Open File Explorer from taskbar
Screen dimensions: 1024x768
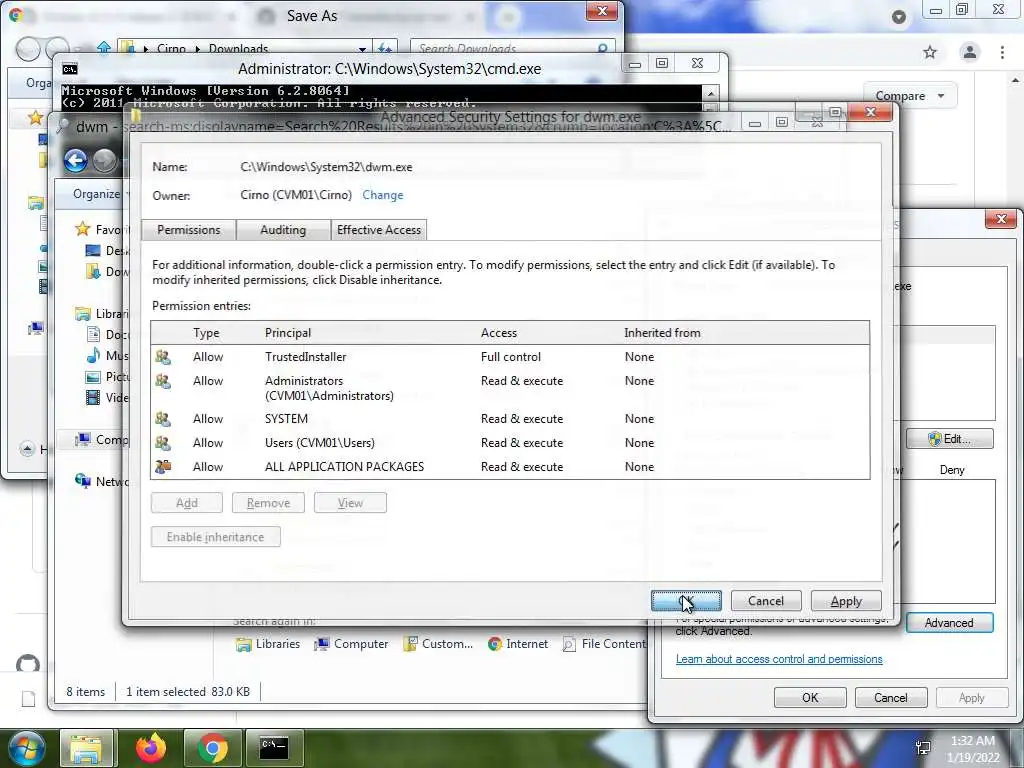tap(86, 748)
